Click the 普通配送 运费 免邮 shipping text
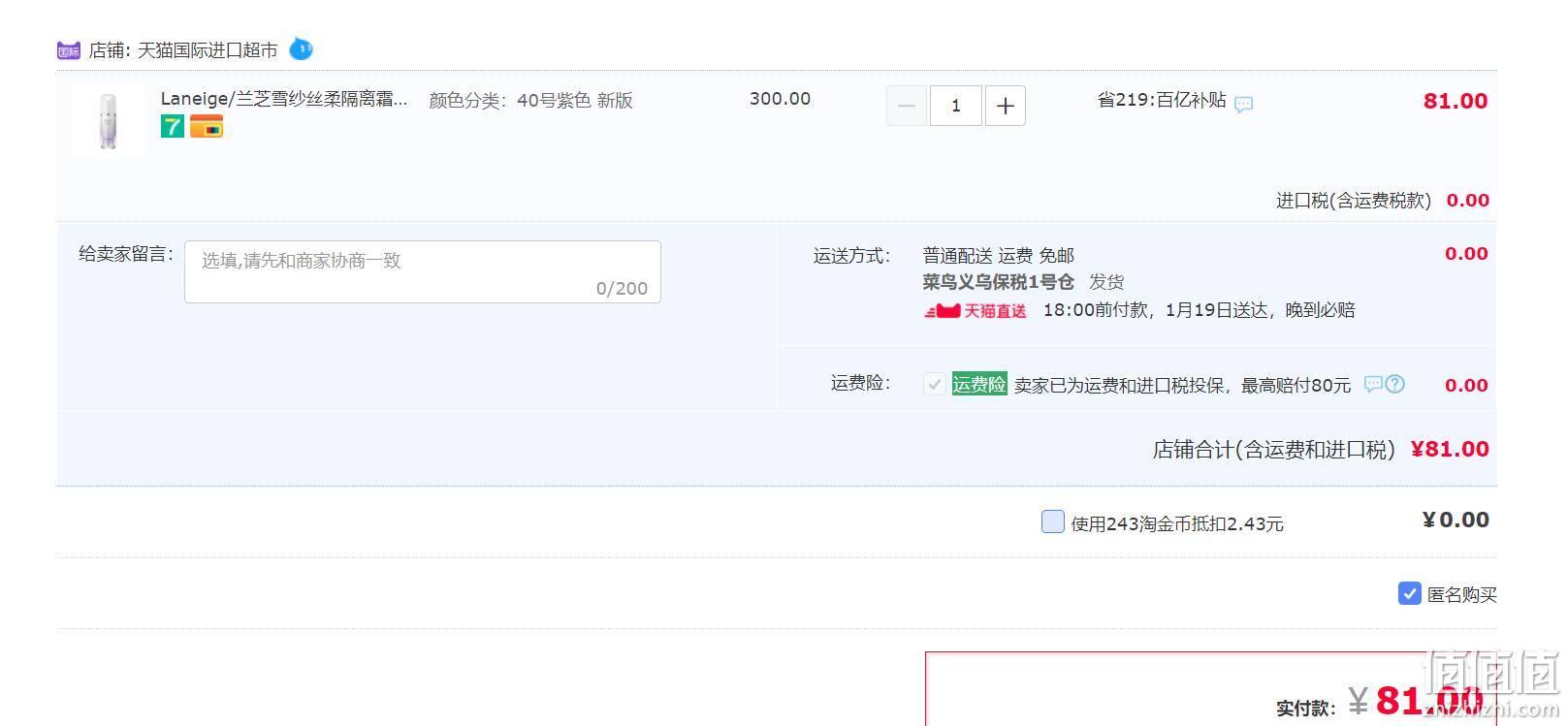 (x=998, y=256)
